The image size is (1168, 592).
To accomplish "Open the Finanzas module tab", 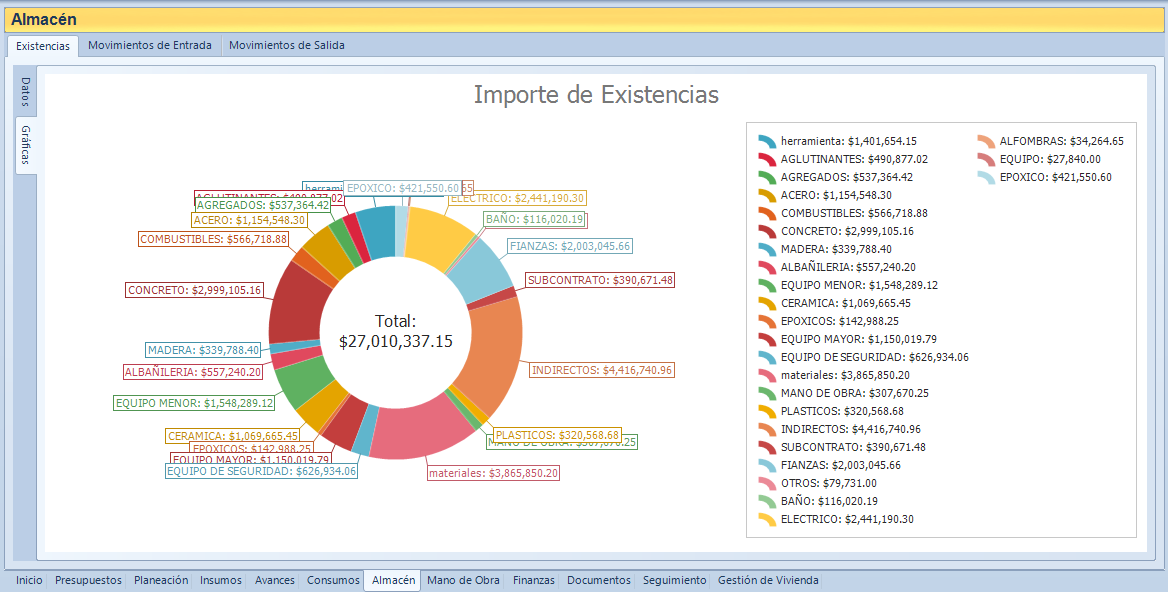I will (534, 580).
